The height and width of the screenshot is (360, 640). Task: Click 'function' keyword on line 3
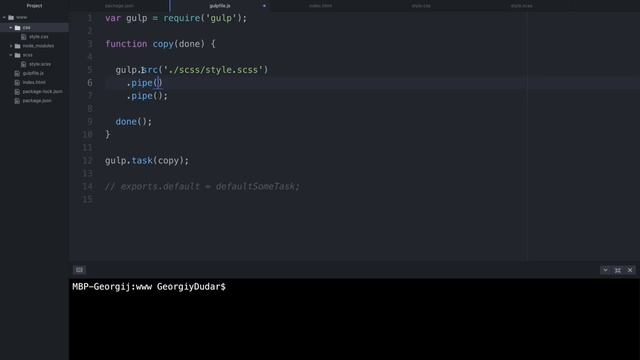[126, 44]
